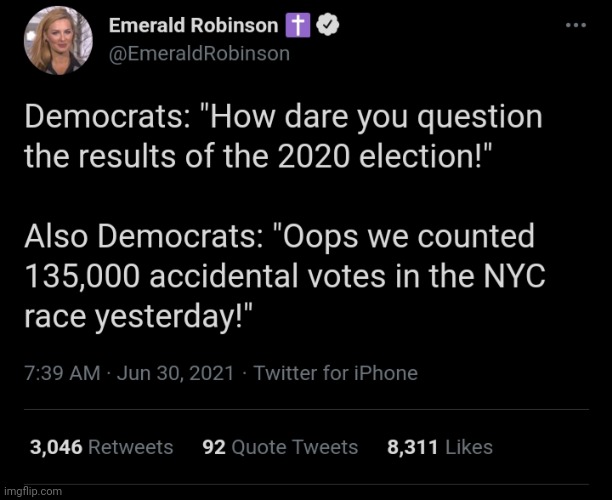This screenshot has height=500, width=612.
Task: Show the 8,311 Likes list
Action: [x=439, y=447]
